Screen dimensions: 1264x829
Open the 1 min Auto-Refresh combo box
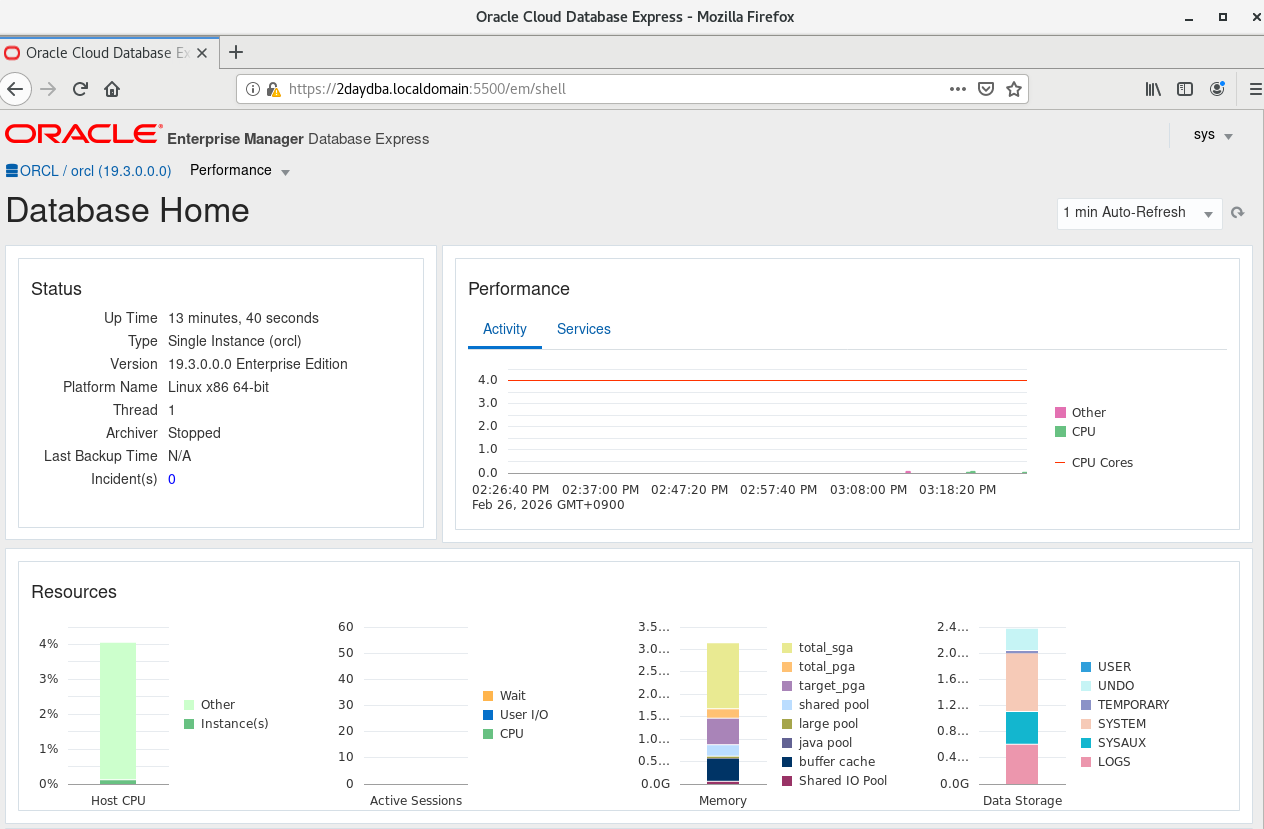[x=1139, y=213]
